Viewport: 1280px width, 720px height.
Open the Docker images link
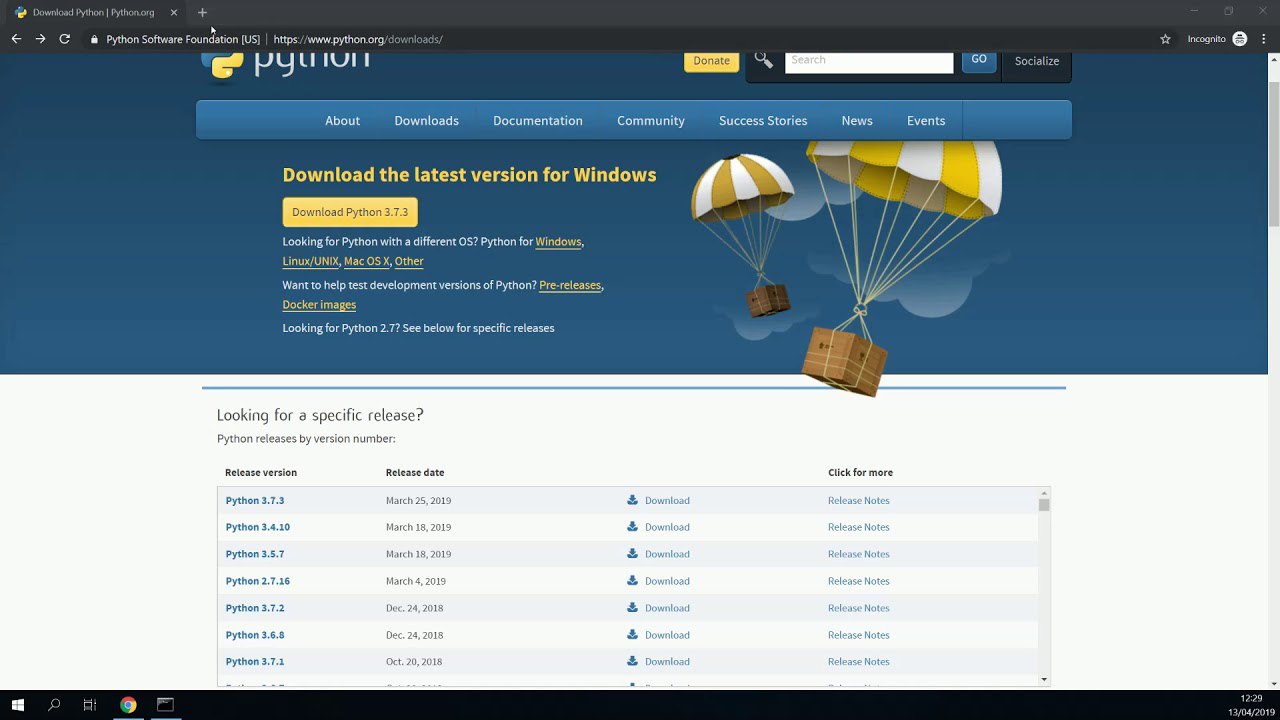tap(319, 305)
